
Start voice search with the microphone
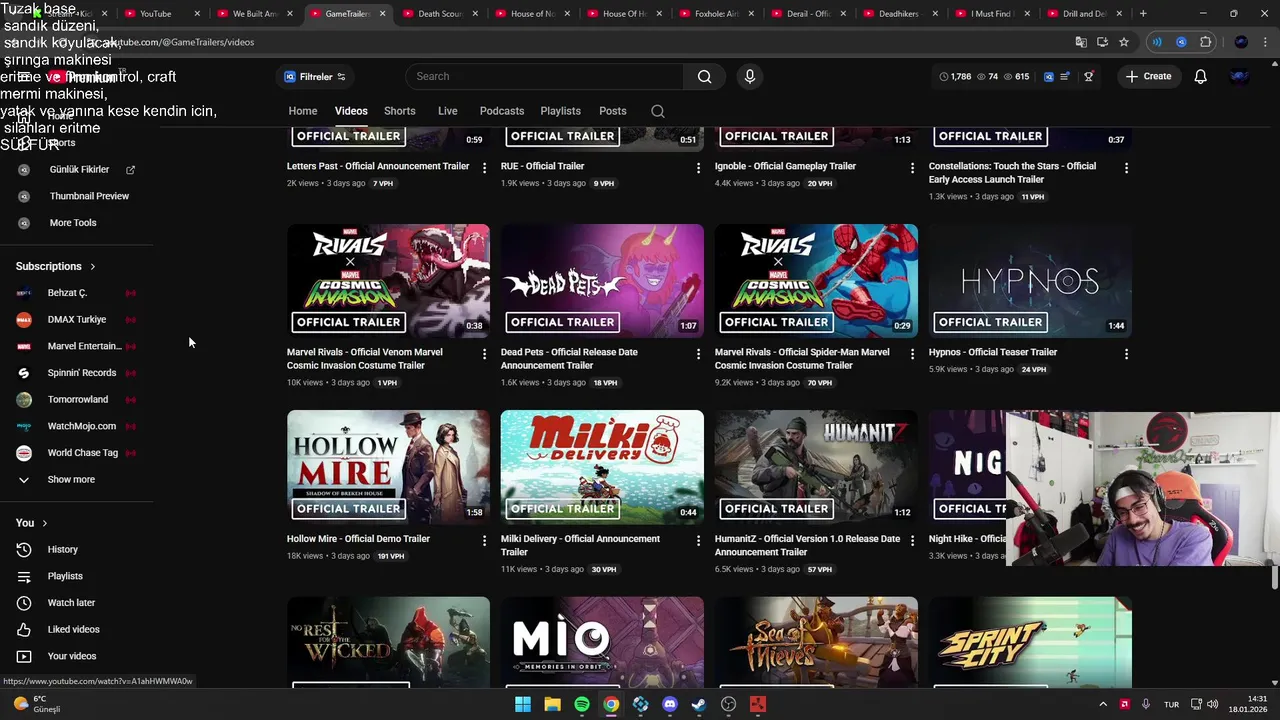(749, 76)
